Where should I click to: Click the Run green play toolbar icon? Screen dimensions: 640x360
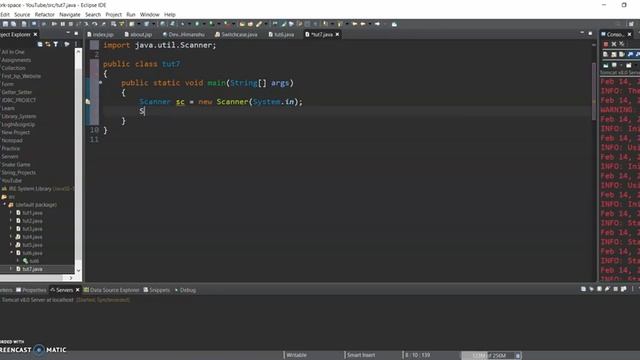197,24
